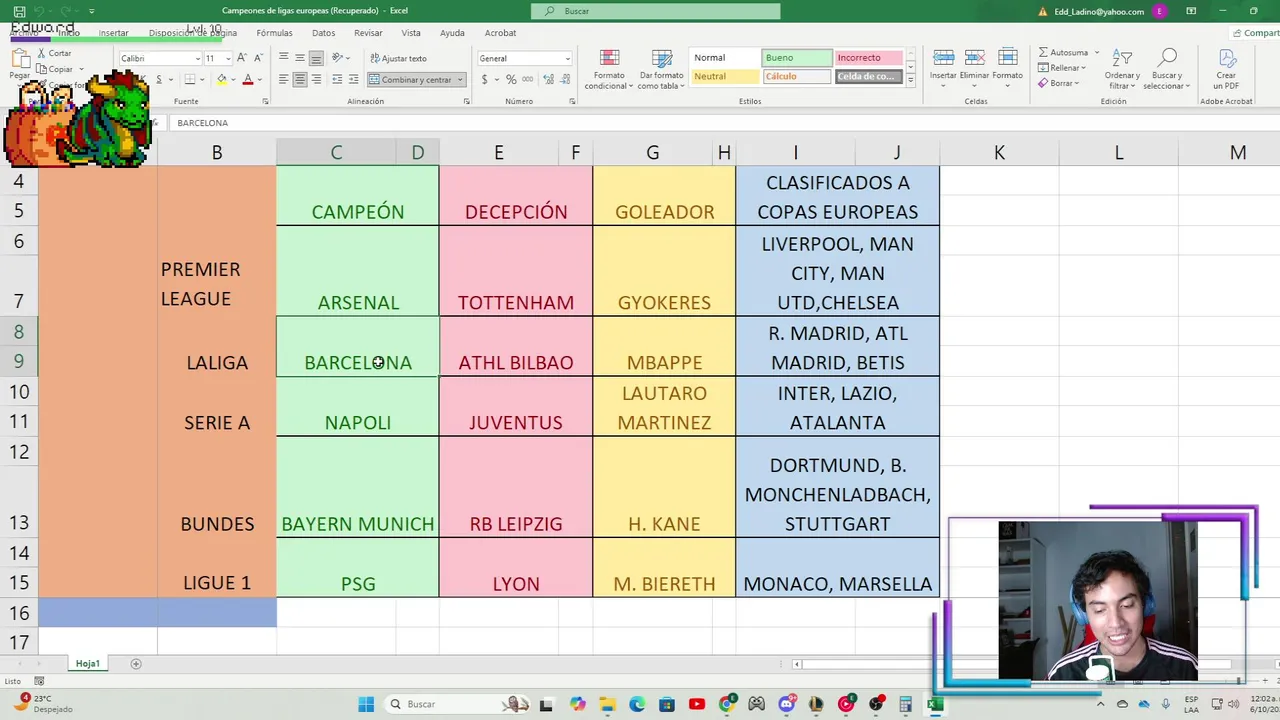This screenshot has width=1280, height=720.
Task: Open the Dar formato como tabla dropdown
Action: [662, 69]
